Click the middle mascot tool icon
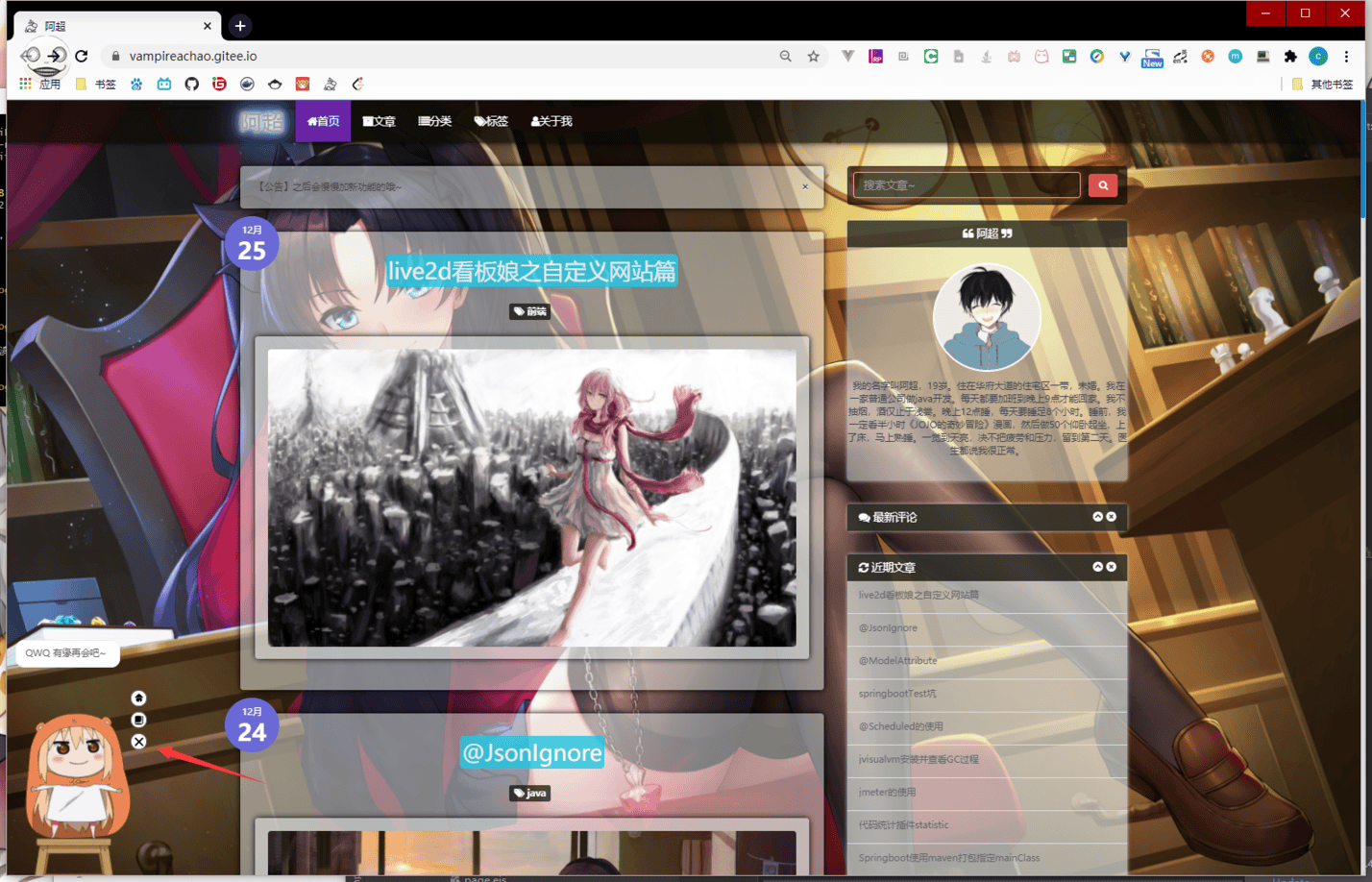The height and width of the screenshot is (882, 1372). [139, 720]
